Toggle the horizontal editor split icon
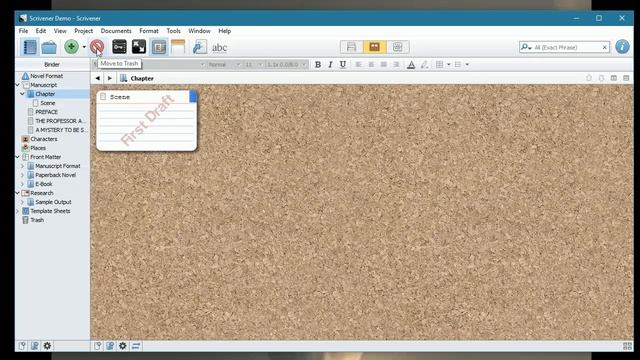This screenshot has height=360, width=640. [x=626, y=78]
